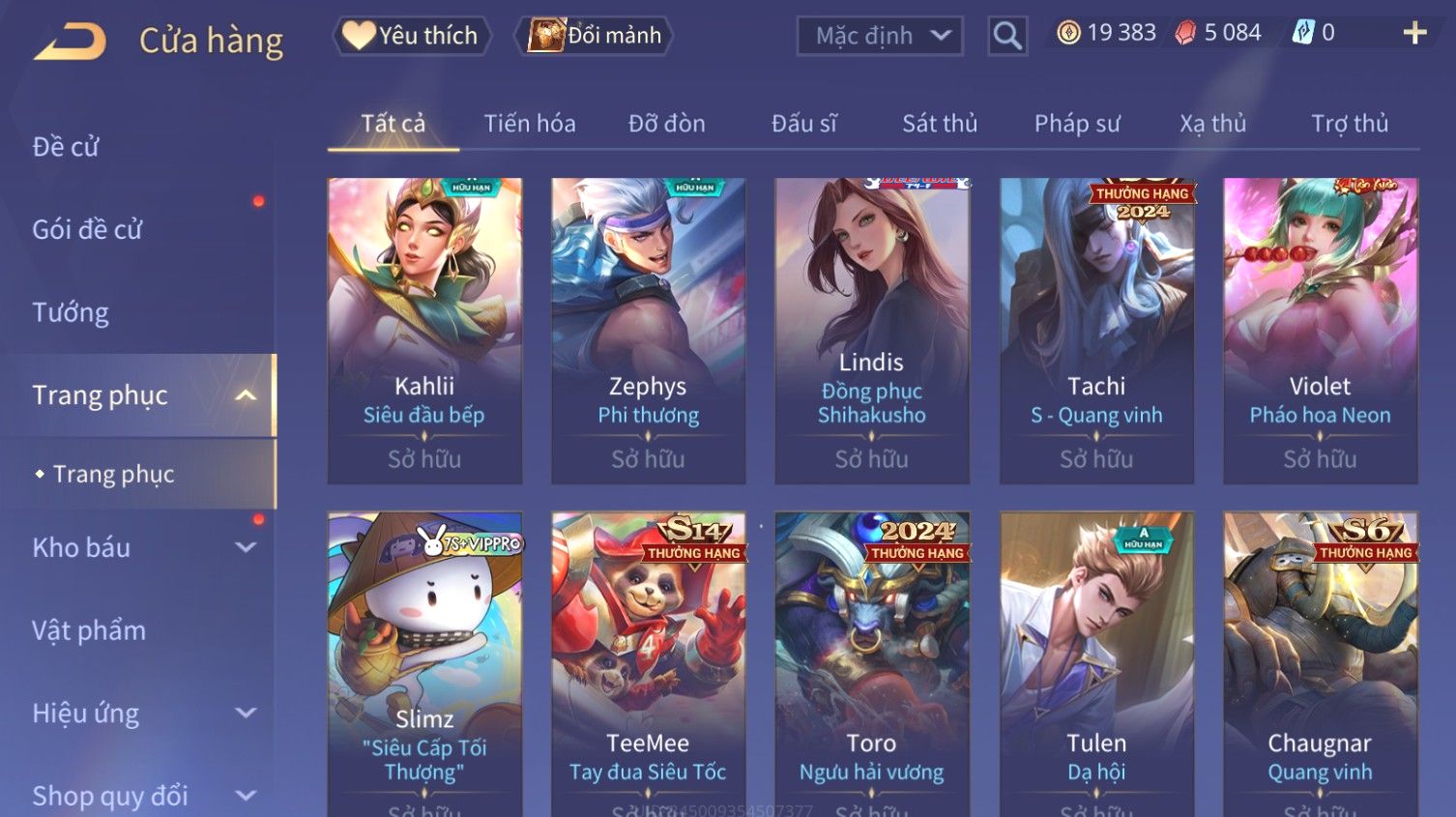Open favorites via the heart Yêu thích button

[x=412, y=36]
